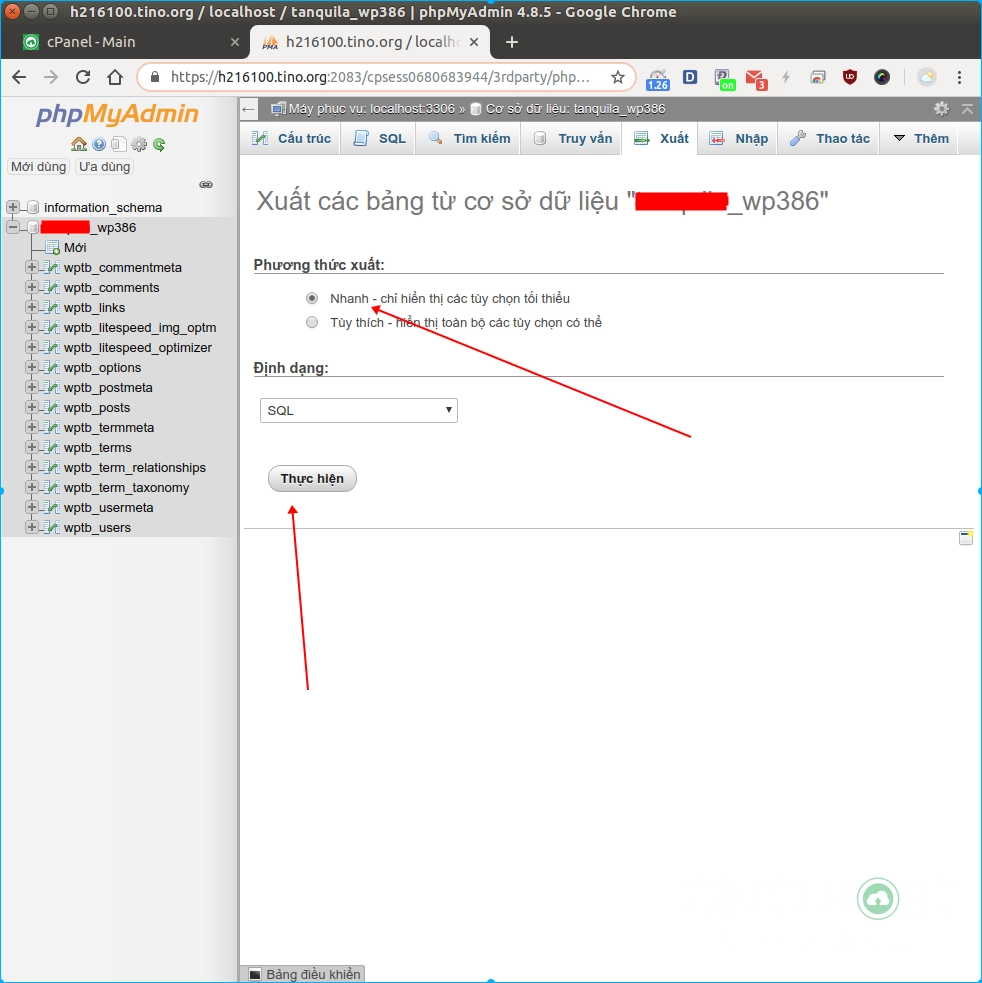The image size is (982, 983).
Task: Click the Ưa dùng favorites button
Action: pos(105,167)
